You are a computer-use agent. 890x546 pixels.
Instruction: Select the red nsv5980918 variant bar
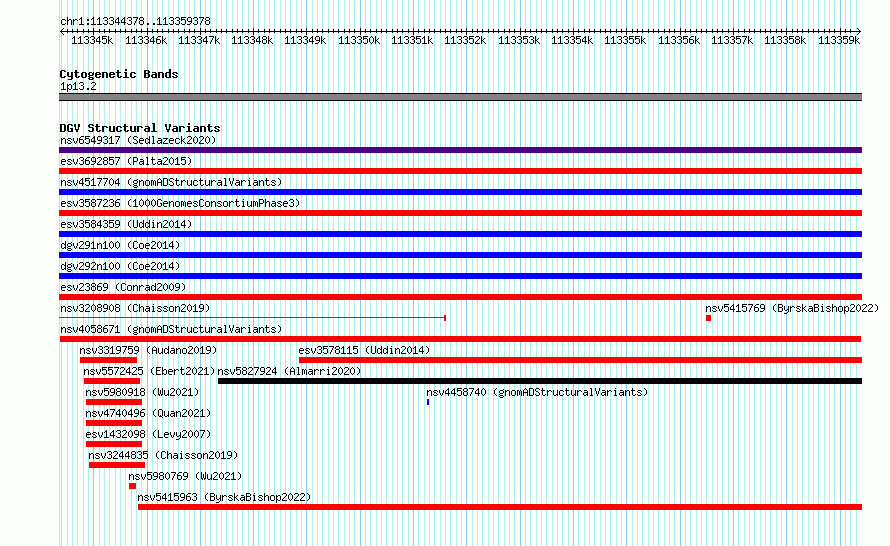point(114,402)
